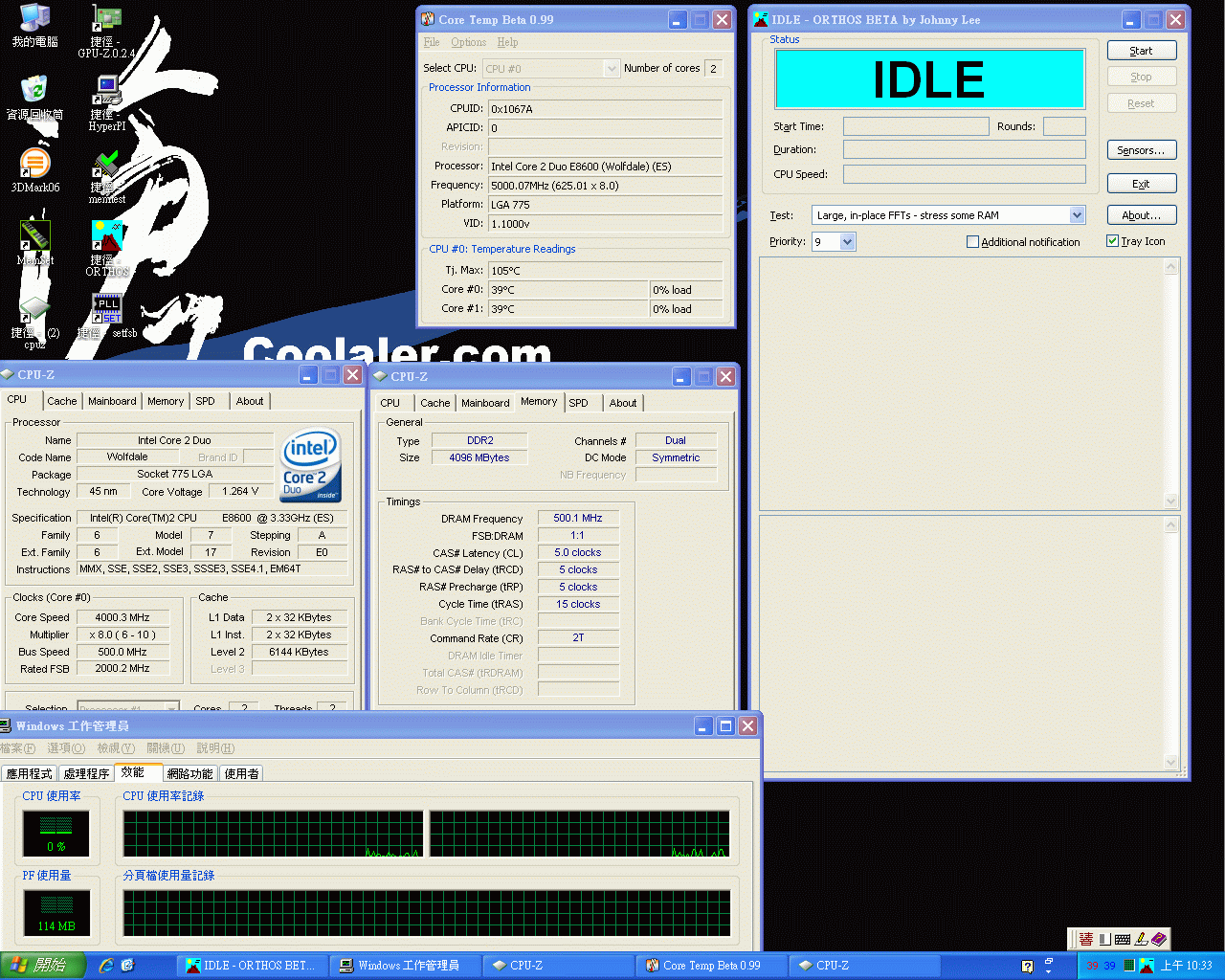Open the Options menu in Core Temp
1225x980 pixels.
pos(468,42)
